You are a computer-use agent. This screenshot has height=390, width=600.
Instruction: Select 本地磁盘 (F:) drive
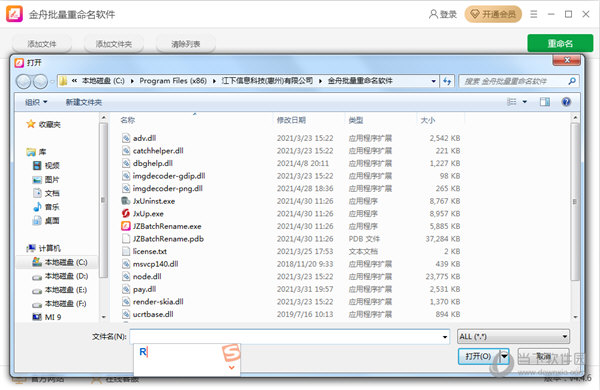(x=60, y=304)
